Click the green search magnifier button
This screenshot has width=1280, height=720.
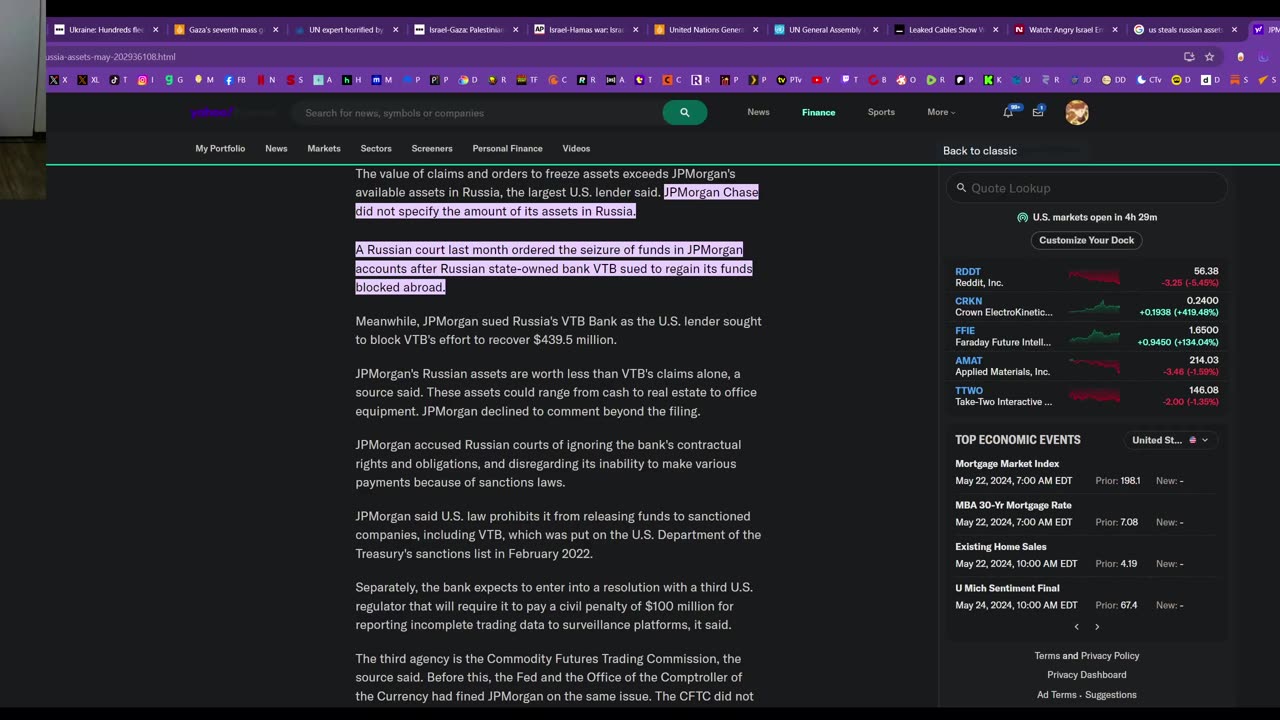point(684,112)
